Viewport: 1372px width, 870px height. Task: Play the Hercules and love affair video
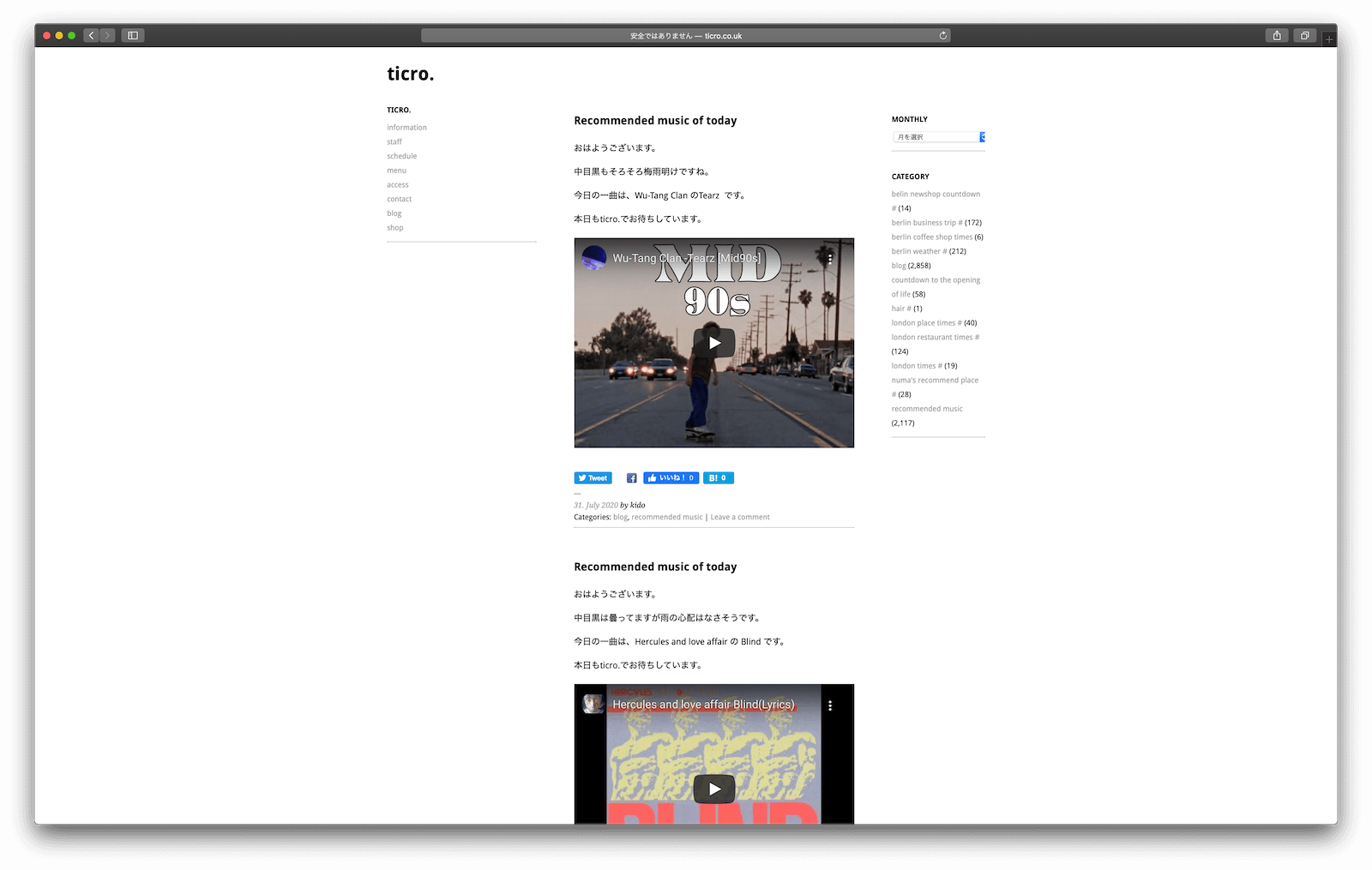[x=713, y=789]
